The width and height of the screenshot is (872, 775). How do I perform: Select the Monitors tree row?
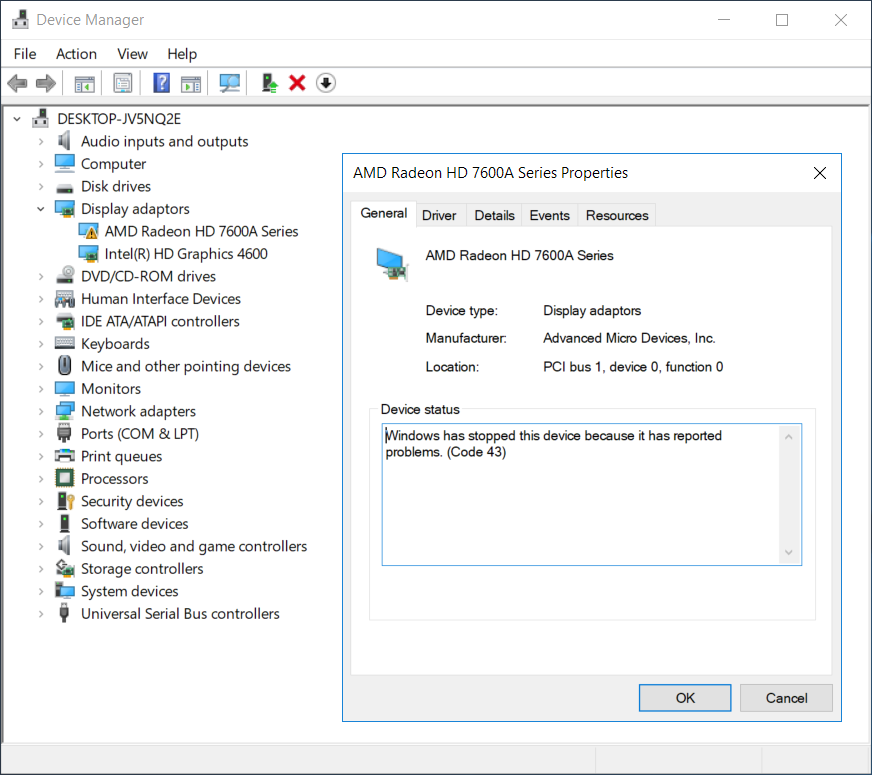click(111, 389)
